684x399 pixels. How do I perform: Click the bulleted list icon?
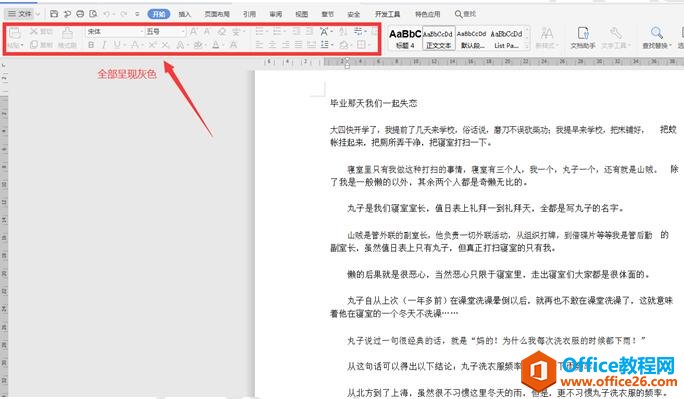pyautogui.click(x=259, y=31)
